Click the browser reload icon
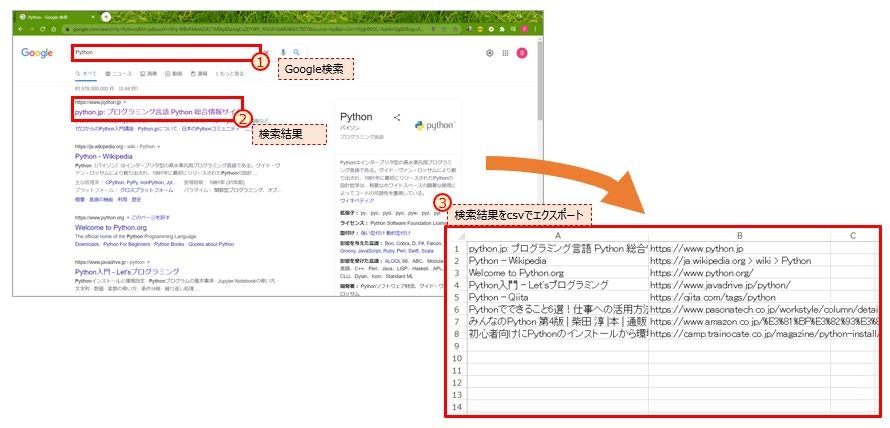The width and height of the screenshot is (890, 428). 44,28
